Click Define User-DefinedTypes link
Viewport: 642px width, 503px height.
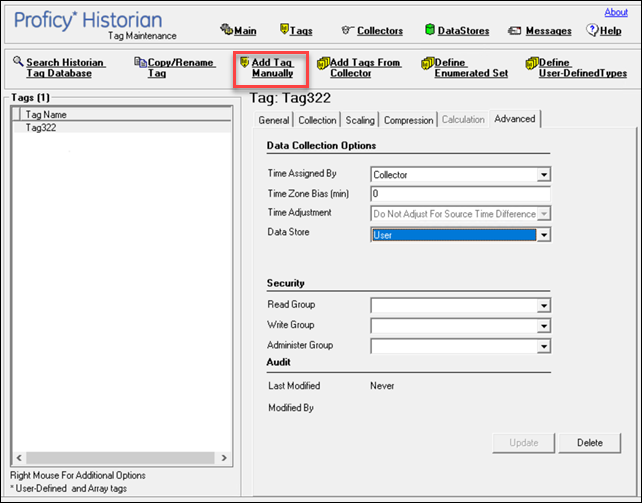click(x=583, y=68)
